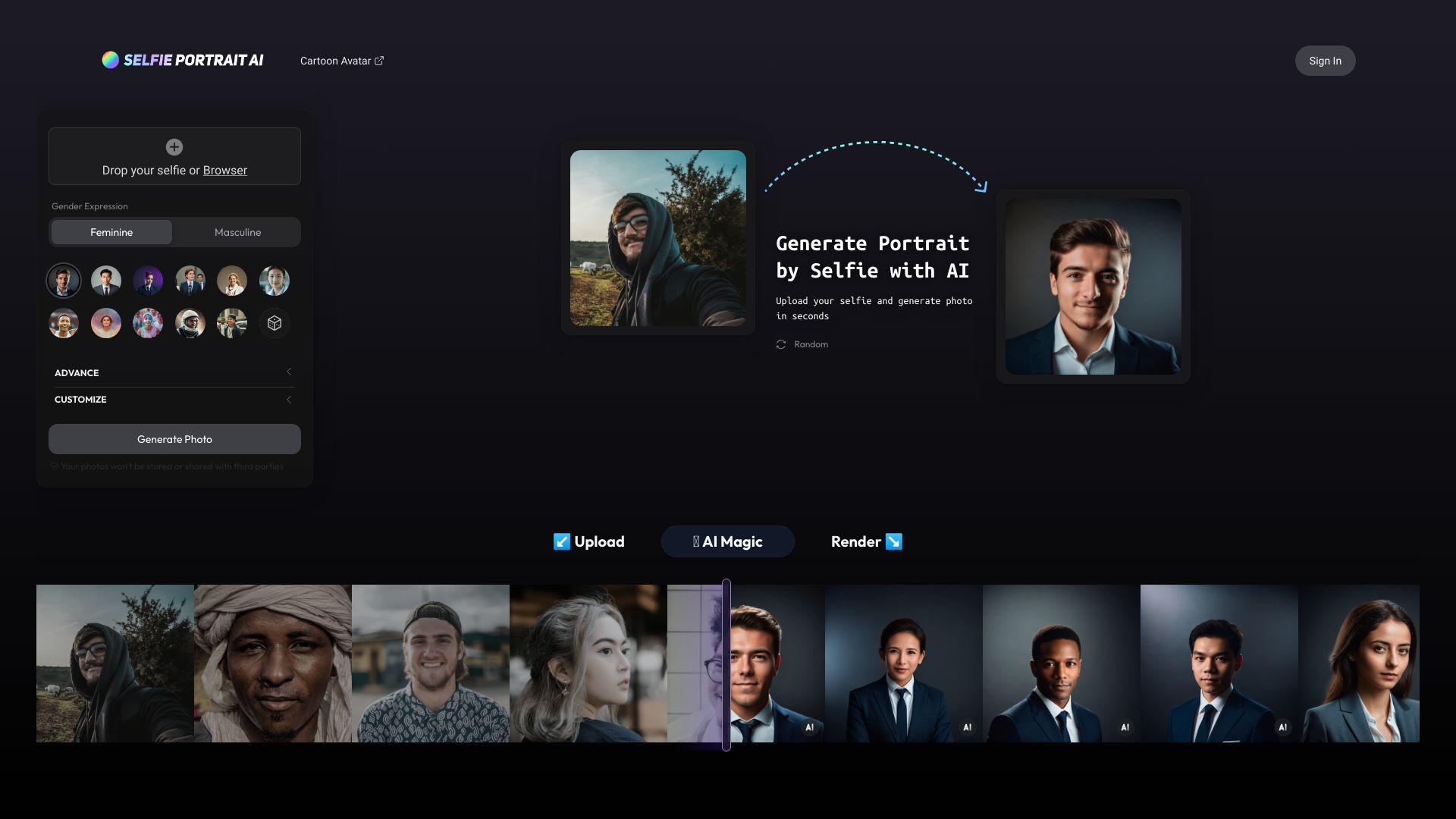The height and width of the screenshot is (819, 1456).
Task: Click the Generate Photo button
Action: pyautogui.click(x=174, y=438)
